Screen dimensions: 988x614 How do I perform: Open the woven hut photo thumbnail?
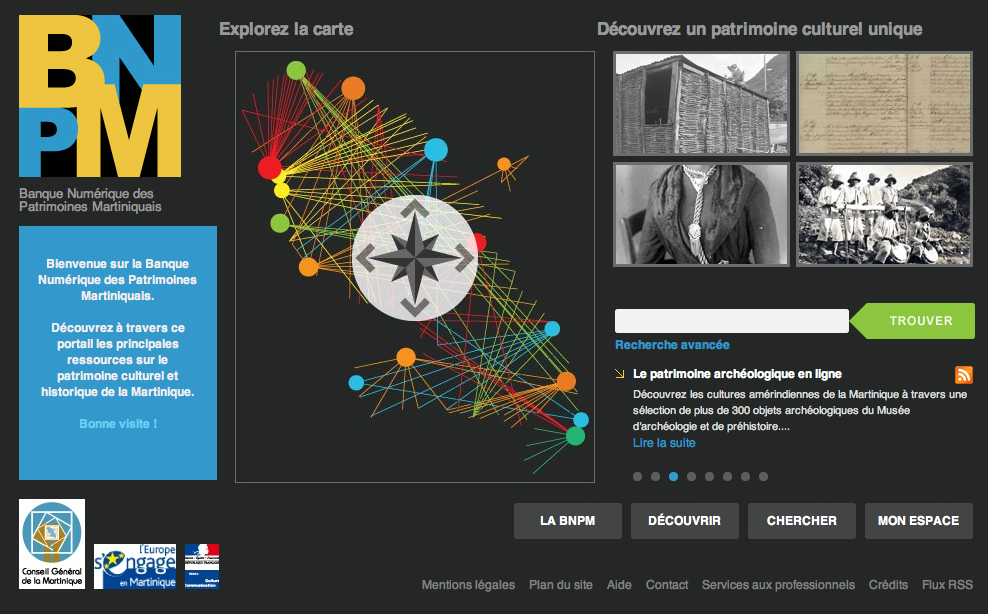click(701, 103)
